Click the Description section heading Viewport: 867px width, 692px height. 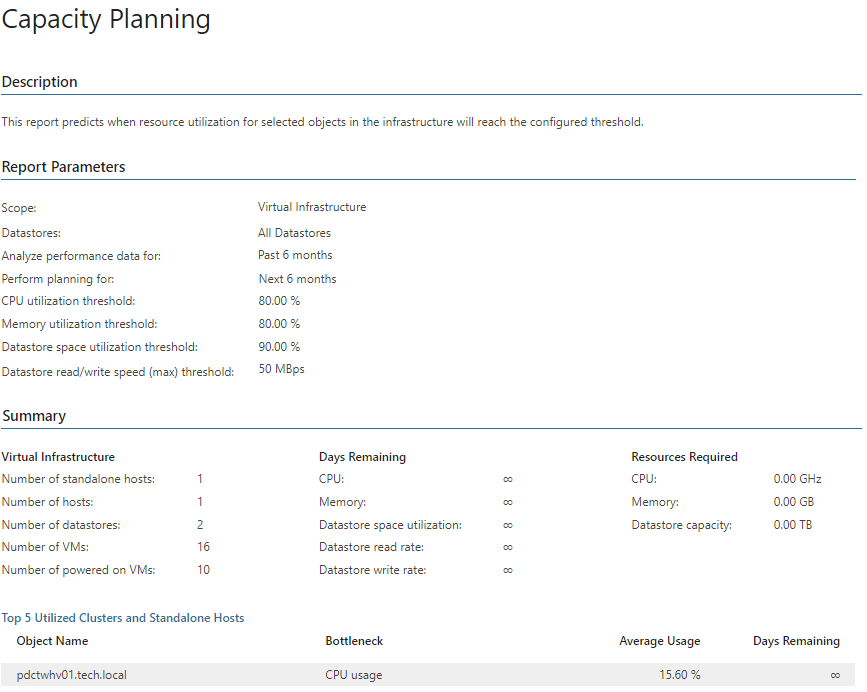tap(39, 82)
